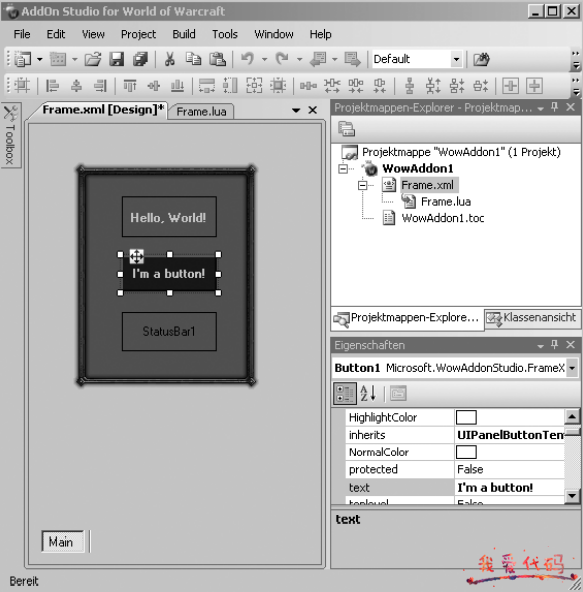The image size is (583, 592).
Task: Click the Main button in the designer
Action: (63, 542)
